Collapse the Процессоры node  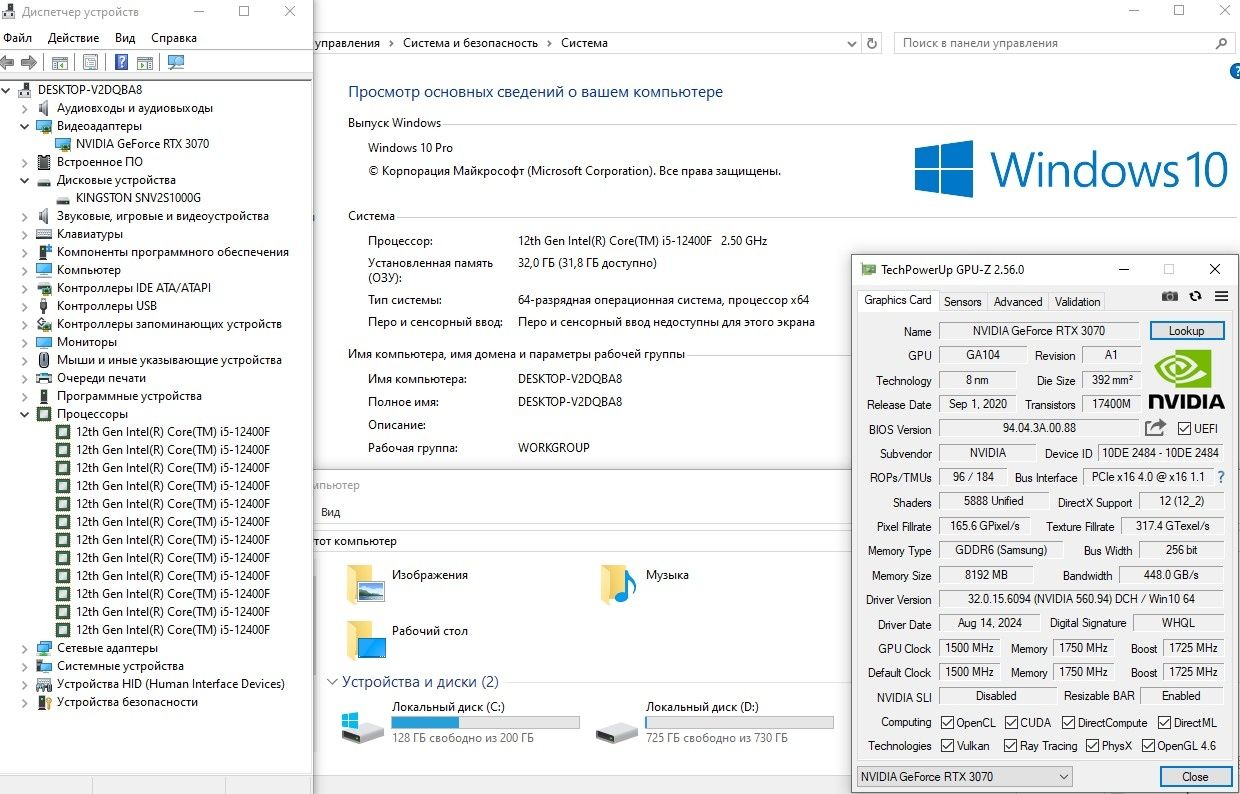[x=25, y=414]
